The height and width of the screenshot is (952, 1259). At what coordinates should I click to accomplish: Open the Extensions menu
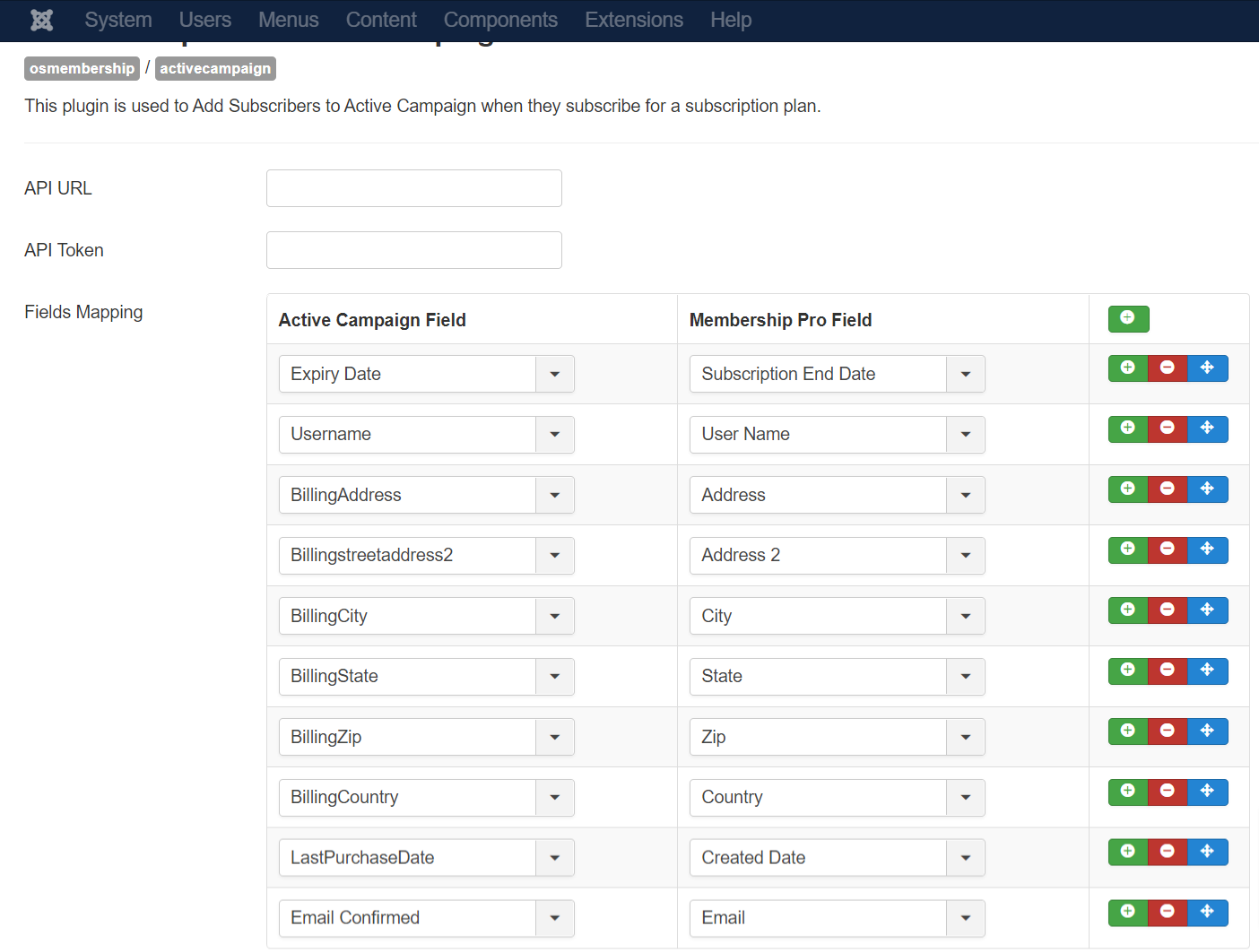pos(634,20)
